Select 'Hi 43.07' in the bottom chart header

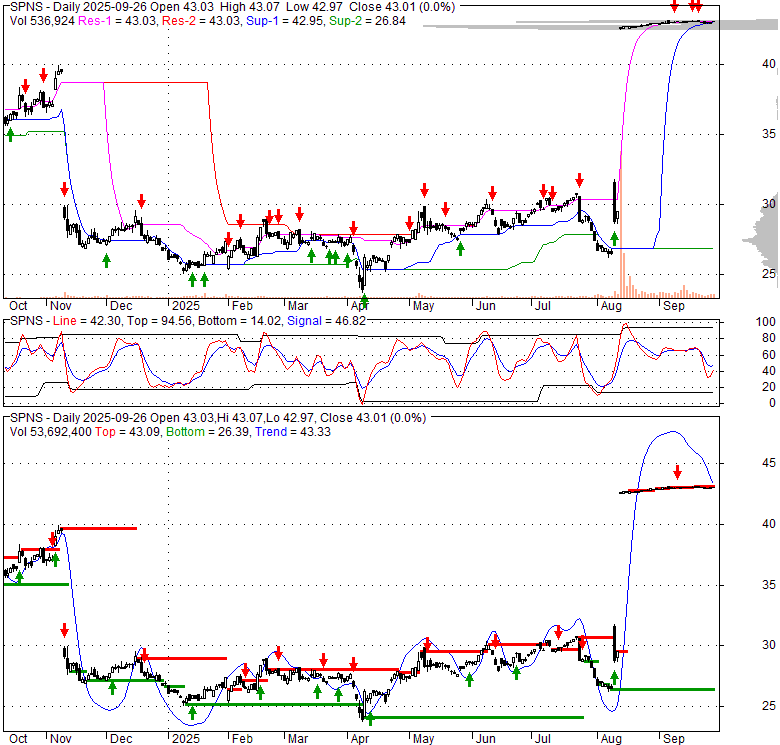point(239,418)
